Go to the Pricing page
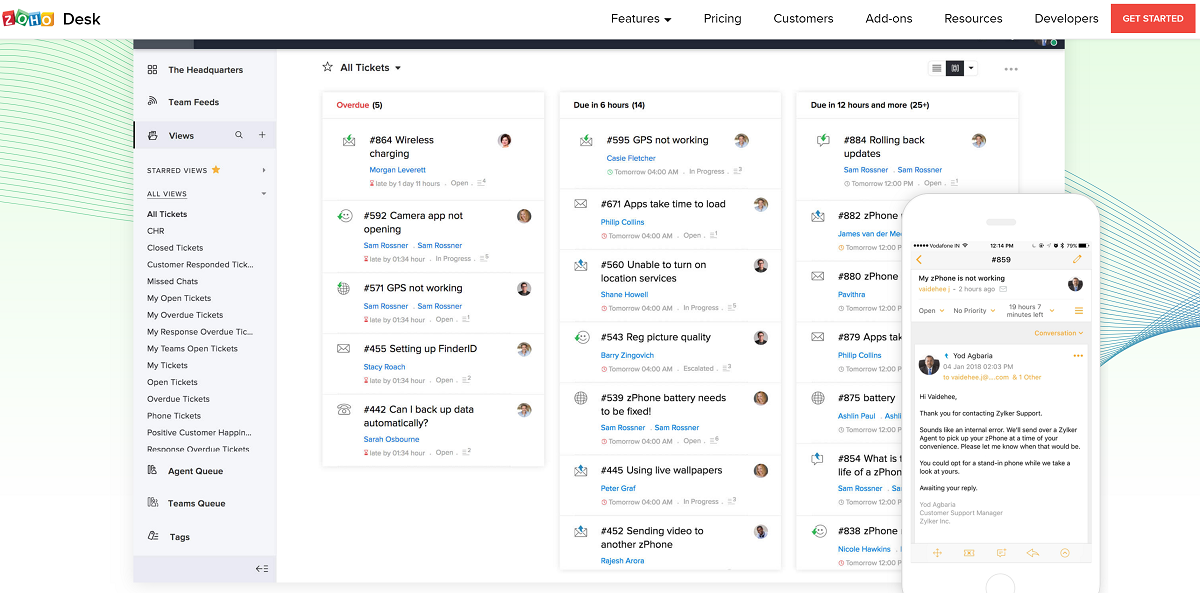 pyautogui.click(x=722, y=19)
